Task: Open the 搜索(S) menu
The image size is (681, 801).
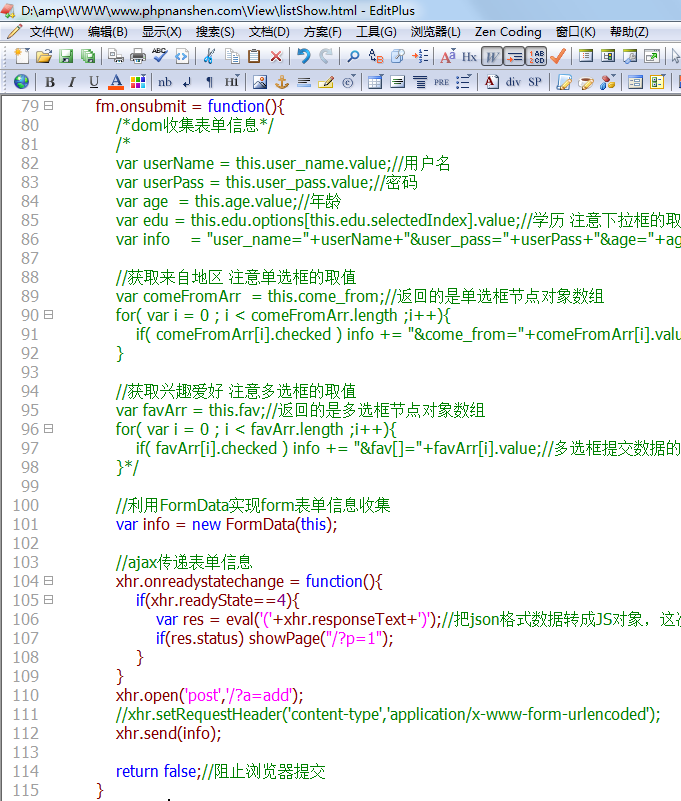Action: 215,32
